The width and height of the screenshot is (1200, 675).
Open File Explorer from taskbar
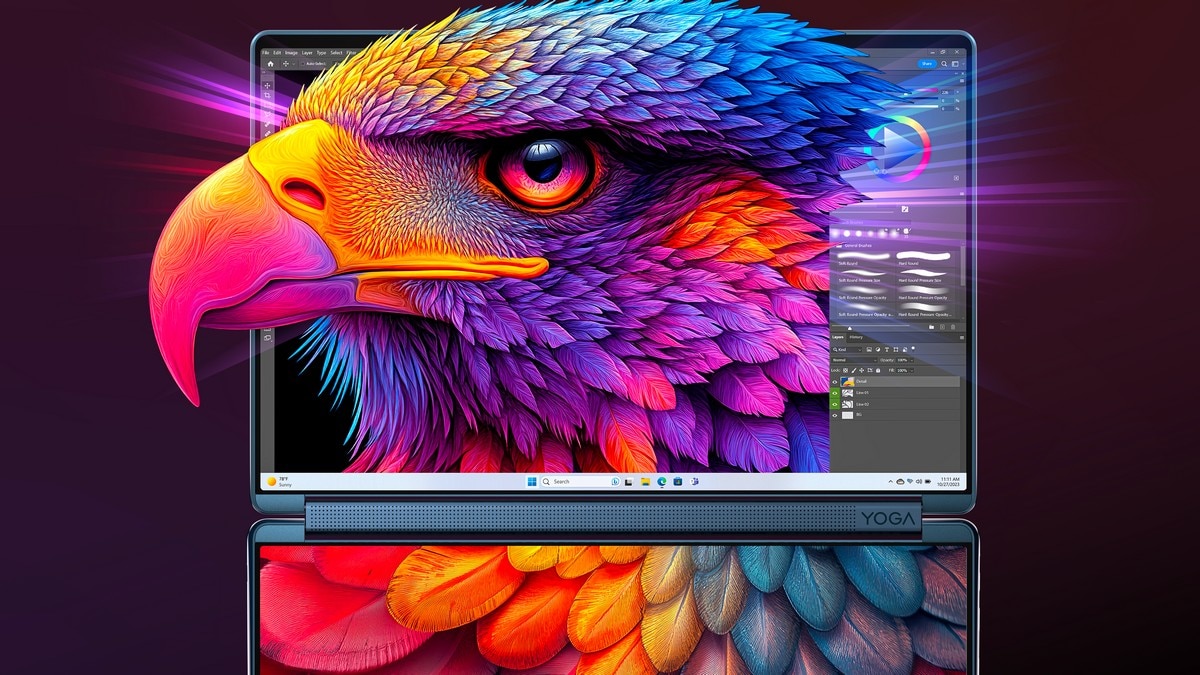click(645, 481)
